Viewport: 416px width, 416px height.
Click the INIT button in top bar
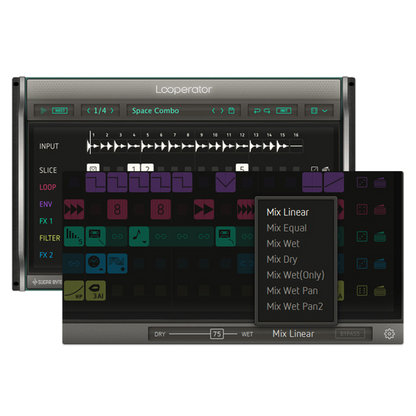[284, 110]
